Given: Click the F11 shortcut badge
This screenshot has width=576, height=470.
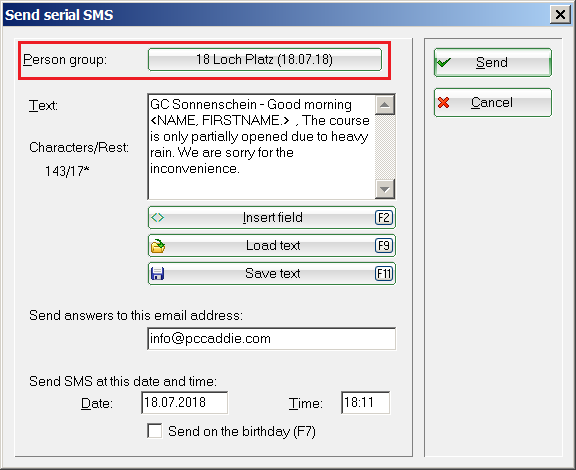Looking at the screenshot, I should [384, 273].
